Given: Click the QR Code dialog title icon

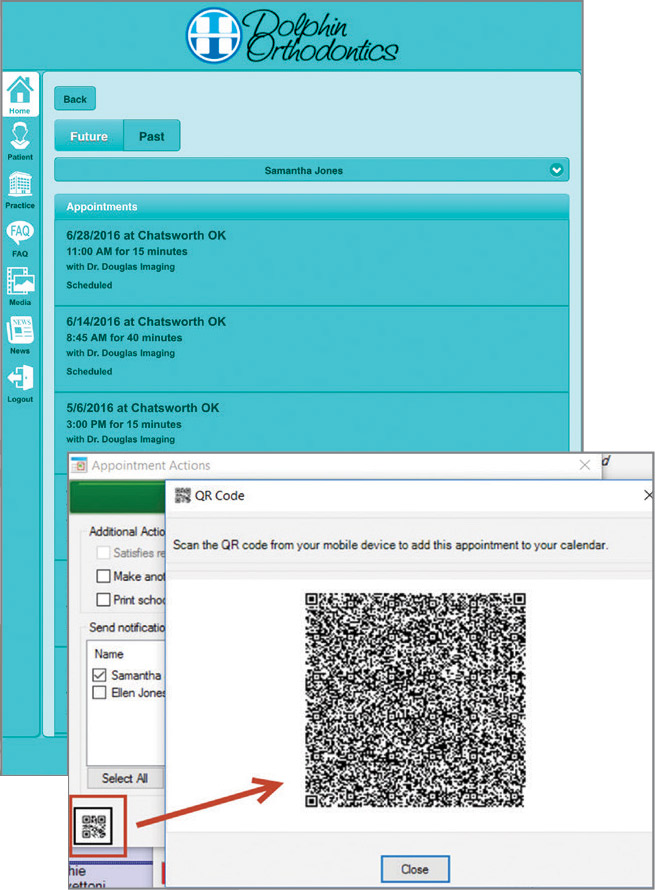Looking at the screenshot, I should [182, 496].
